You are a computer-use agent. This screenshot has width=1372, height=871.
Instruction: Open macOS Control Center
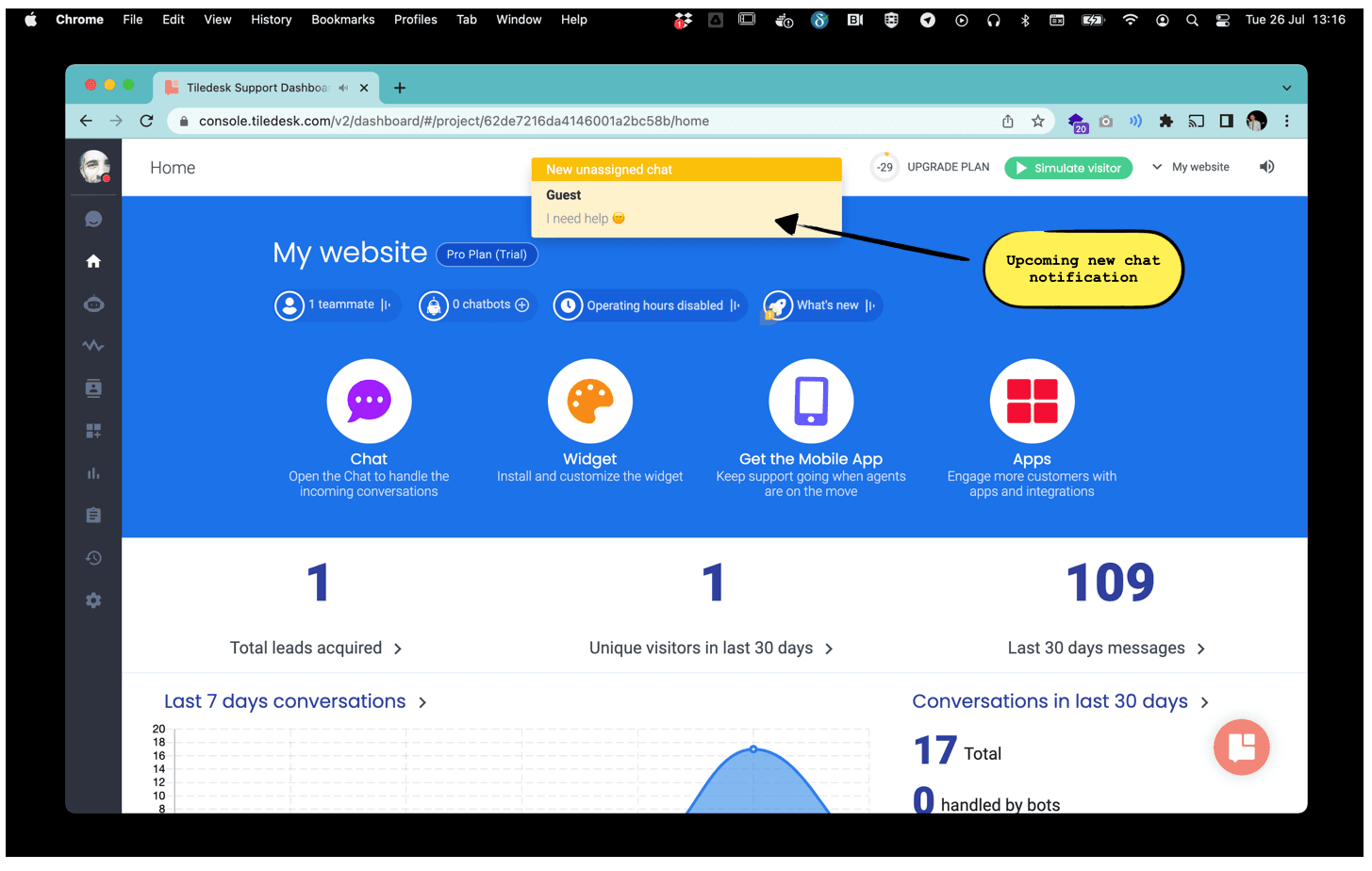(1223, 20)
